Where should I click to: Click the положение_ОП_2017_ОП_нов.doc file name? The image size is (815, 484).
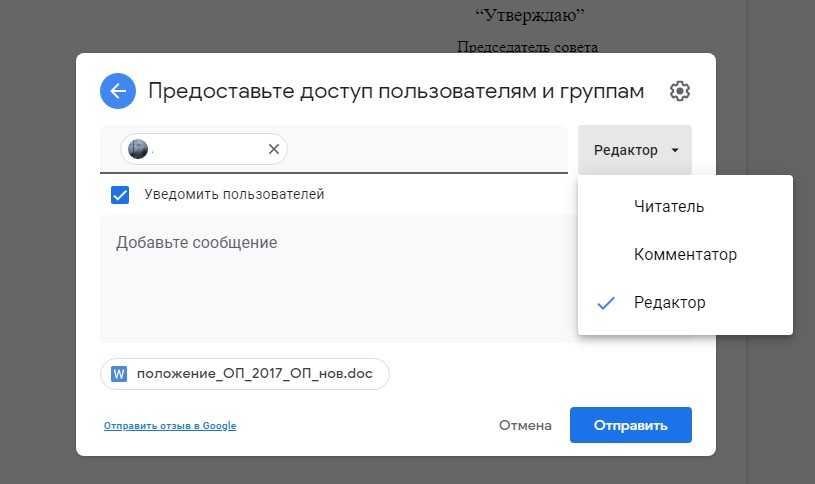[254, 374]
